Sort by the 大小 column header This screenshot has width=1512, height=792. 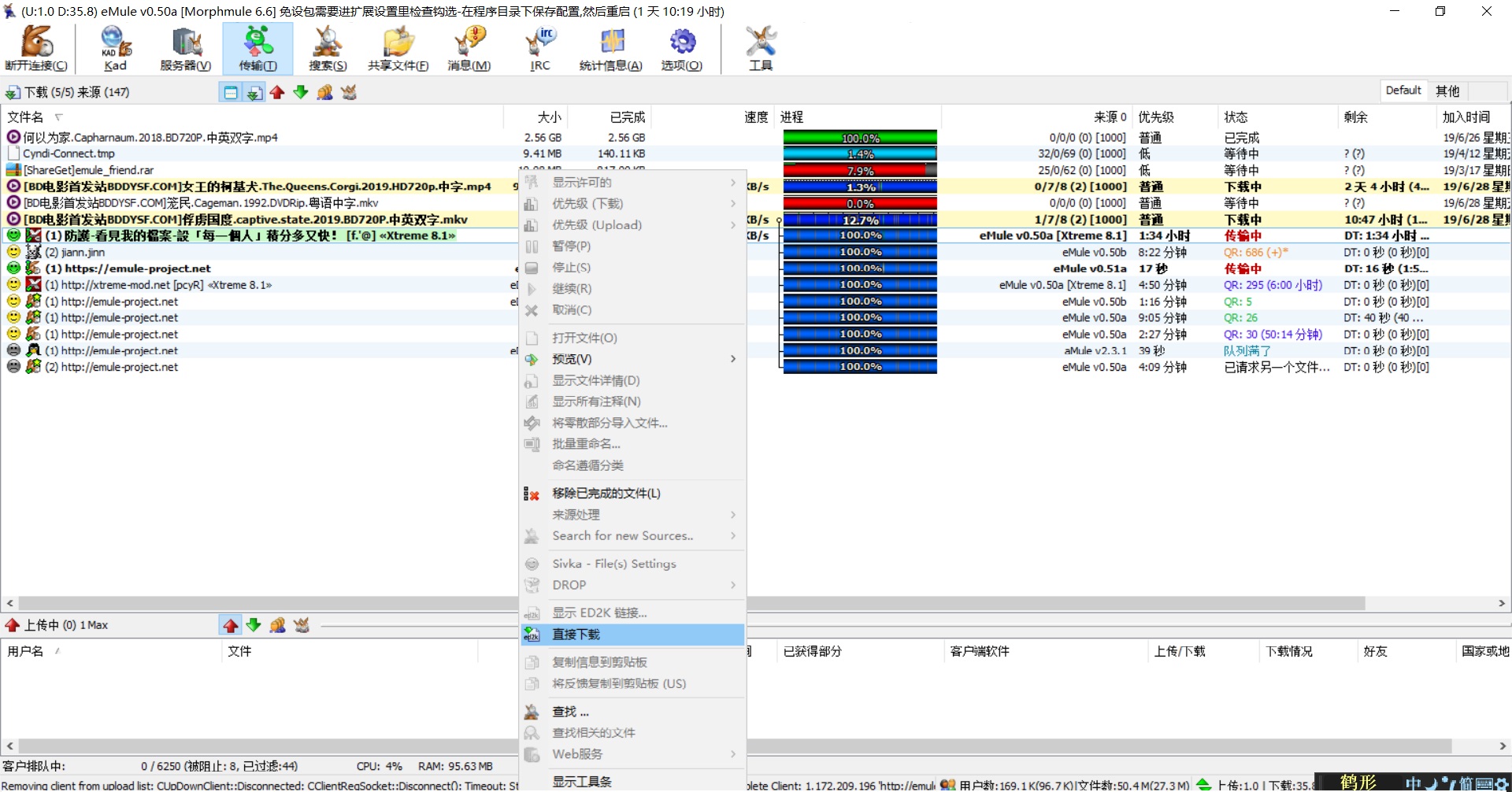pyautogui.click(x=535, y=117)
